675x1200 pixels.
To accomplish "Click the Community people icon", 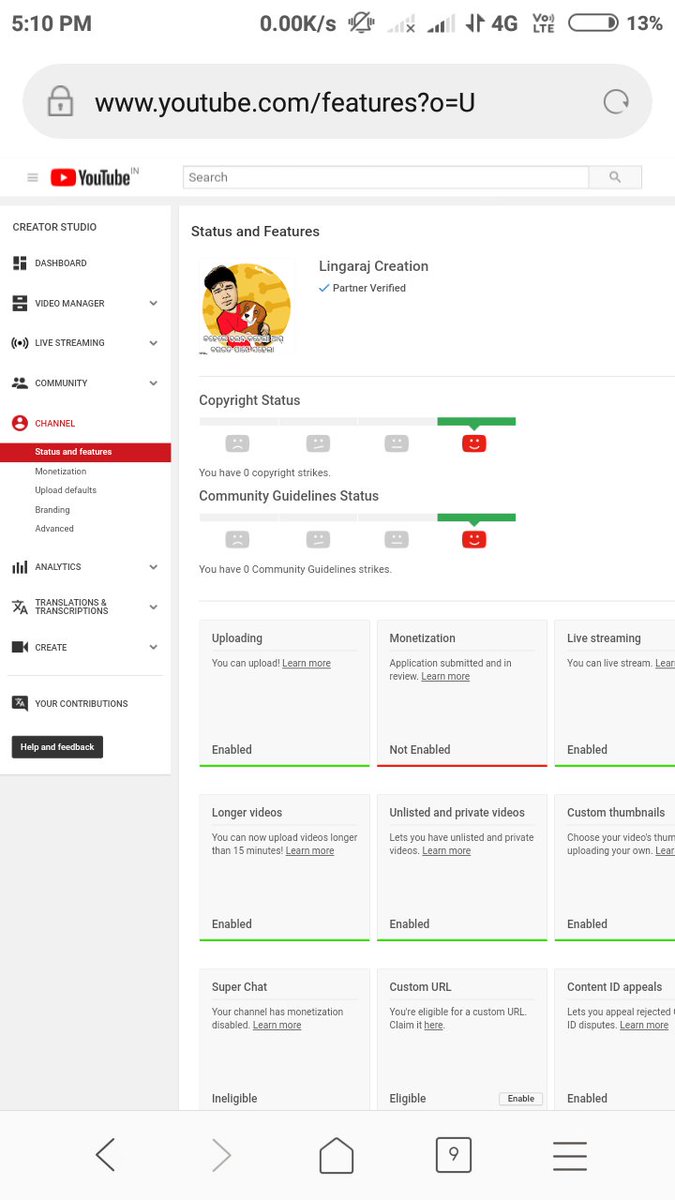I will click(19, 383).
